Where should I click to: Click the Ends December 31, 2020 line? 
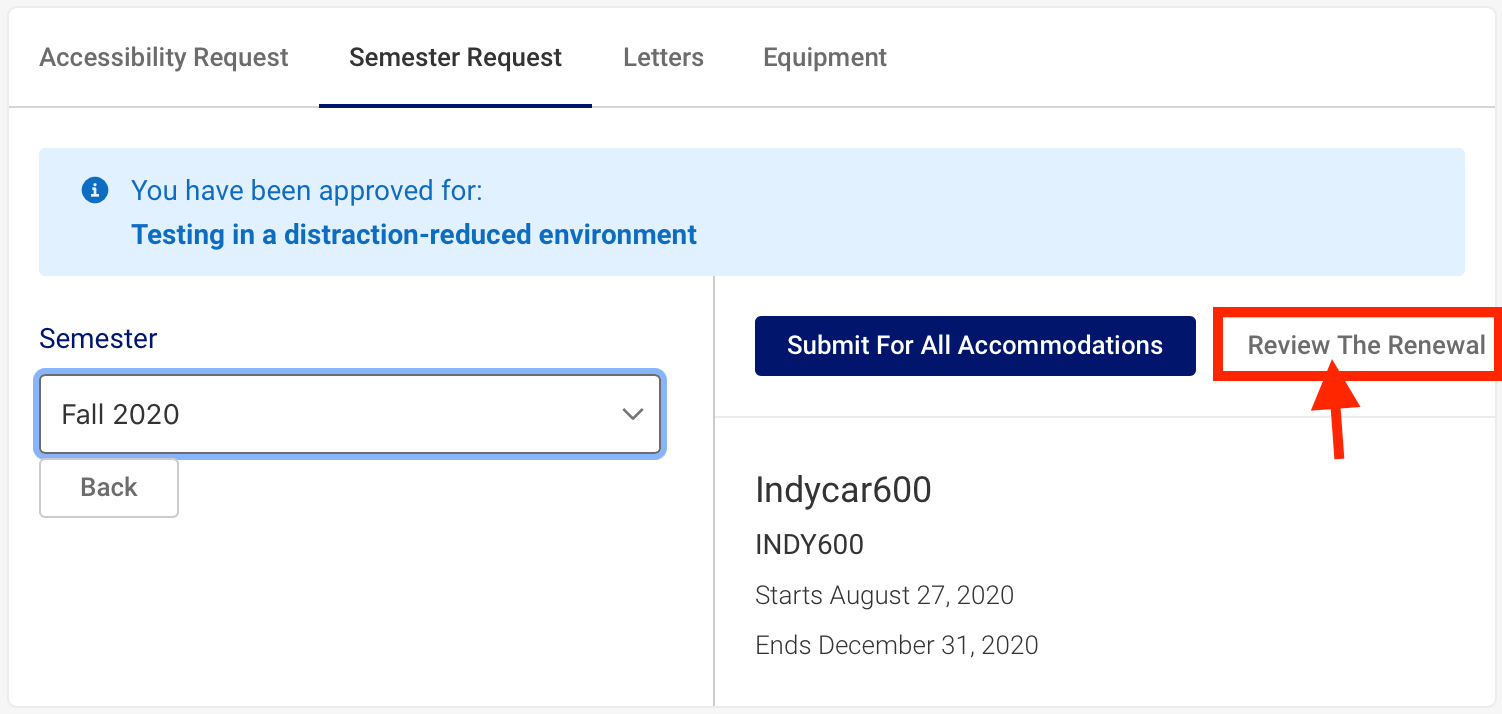coord(897,645)
